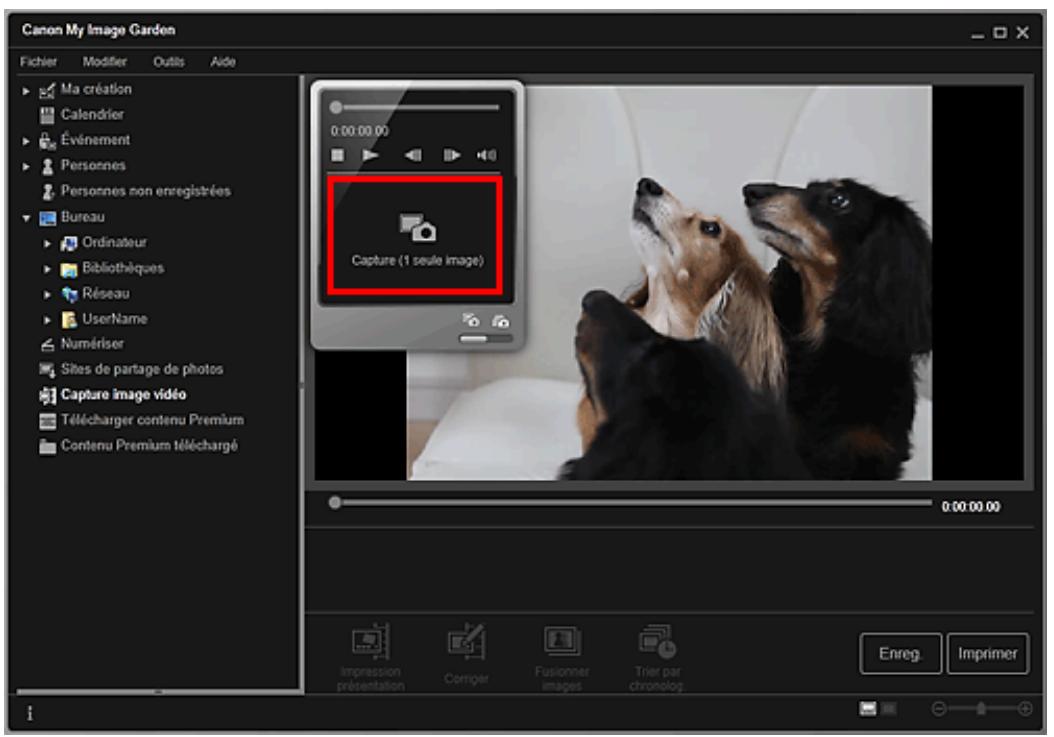
Task: Mute the video audio with the speaker icon
Action: tap(487, 154)
